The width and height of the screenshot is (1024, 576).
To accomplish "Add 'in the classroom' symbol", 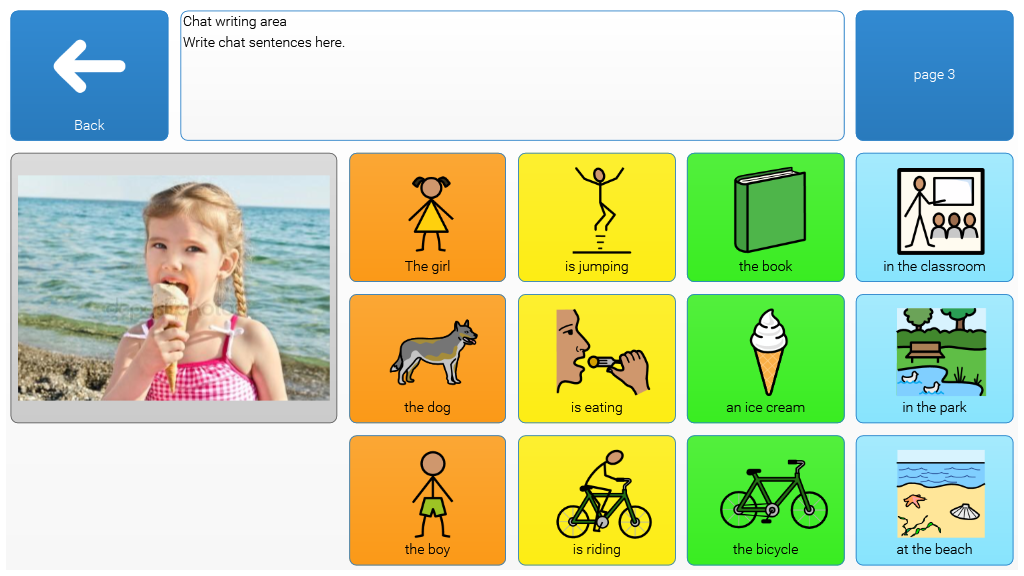I will 935,217.
